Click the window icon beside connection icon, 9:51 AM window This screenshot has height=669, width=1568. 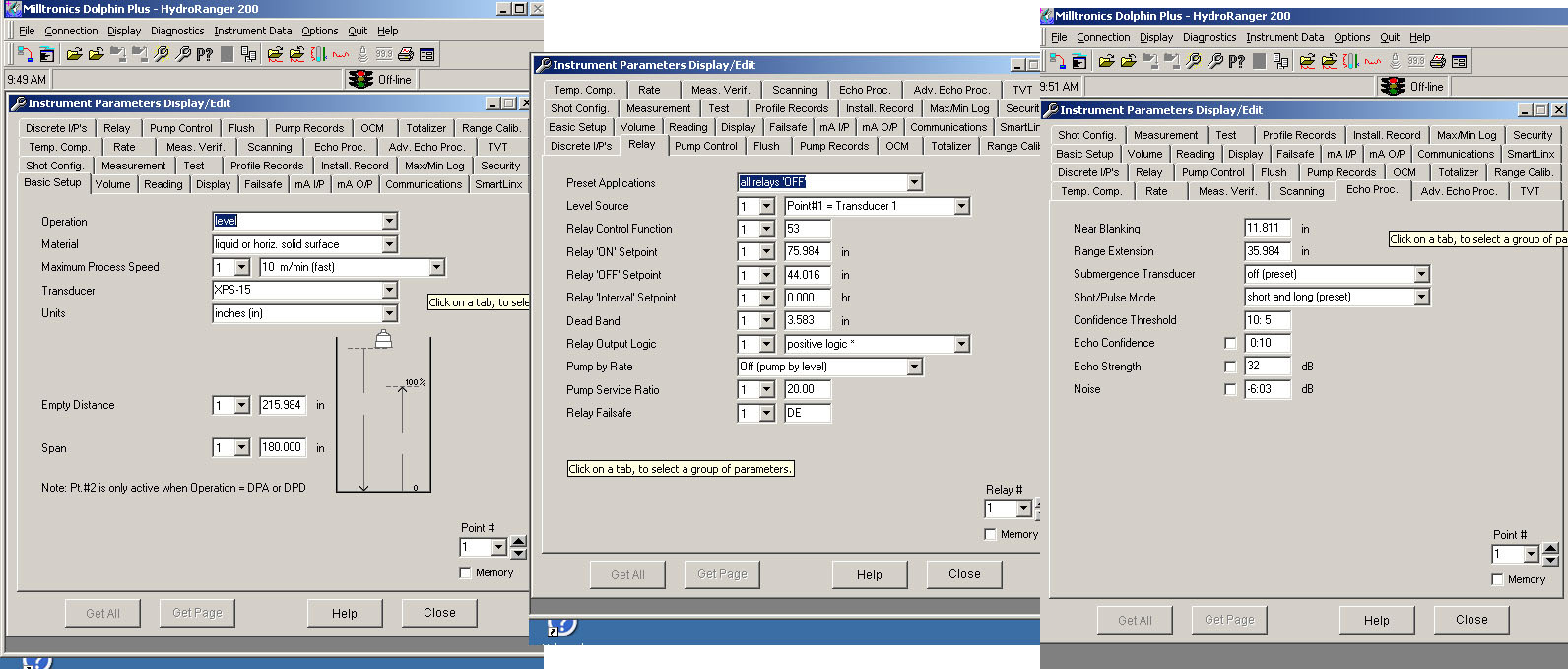[x=1078, y=61]
